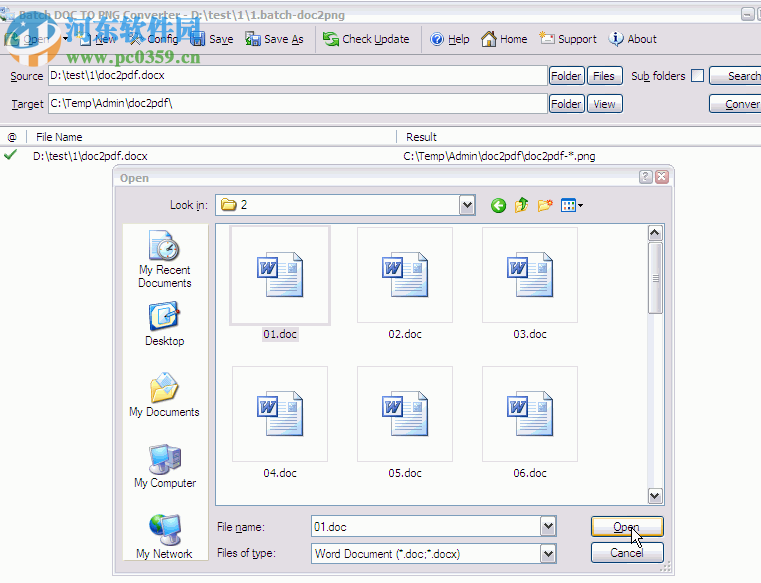Image resolution: width=761 pixels, height=583 pixels.
Task: Expand the toolbar Open dropdown arrow
Action: tap(66, 39)
